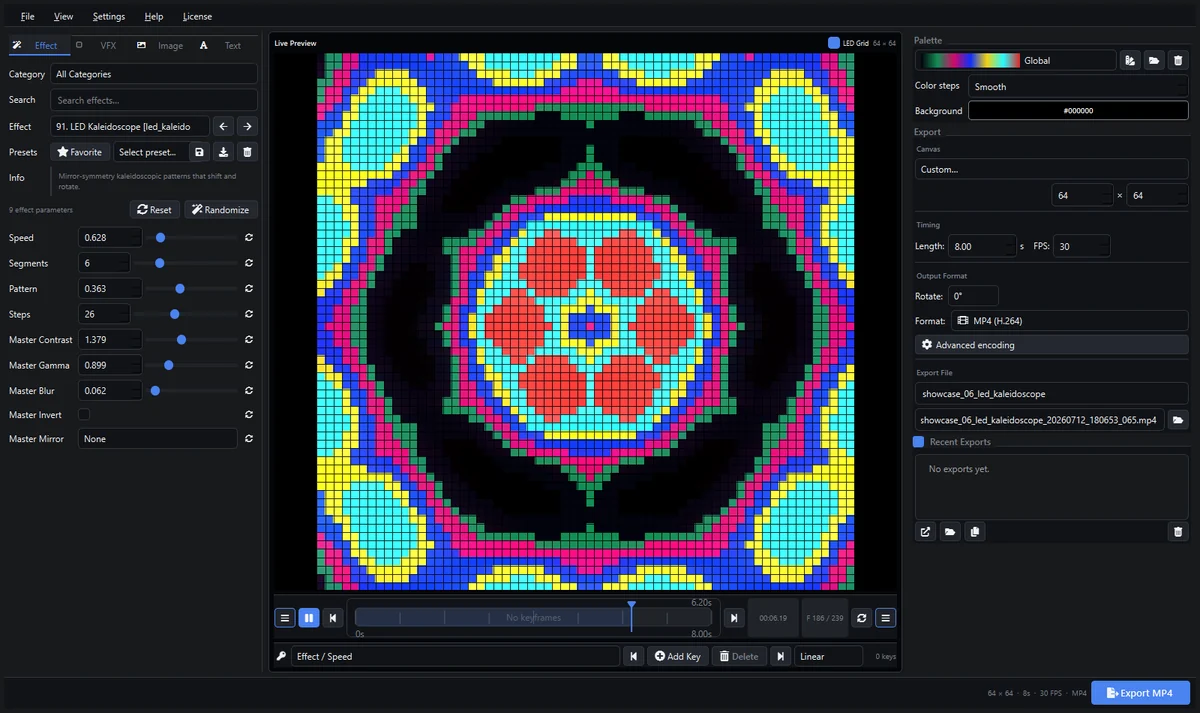Open the Color steps dropdown set to Smooth
1200x713 pixels.
[x=1078, y=86]
